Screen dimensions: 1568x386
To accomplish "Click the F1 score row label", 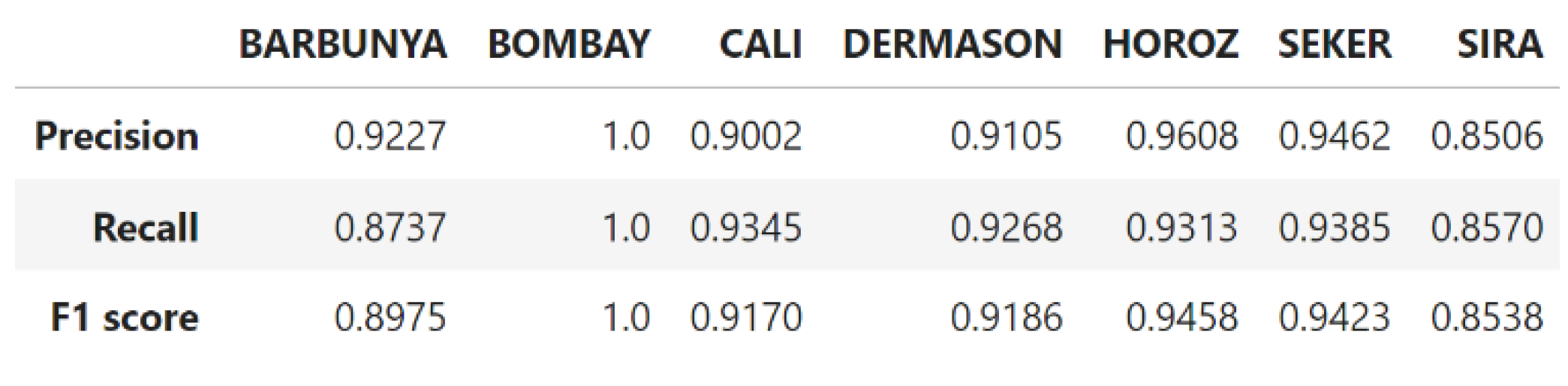I will pos(125,317).
